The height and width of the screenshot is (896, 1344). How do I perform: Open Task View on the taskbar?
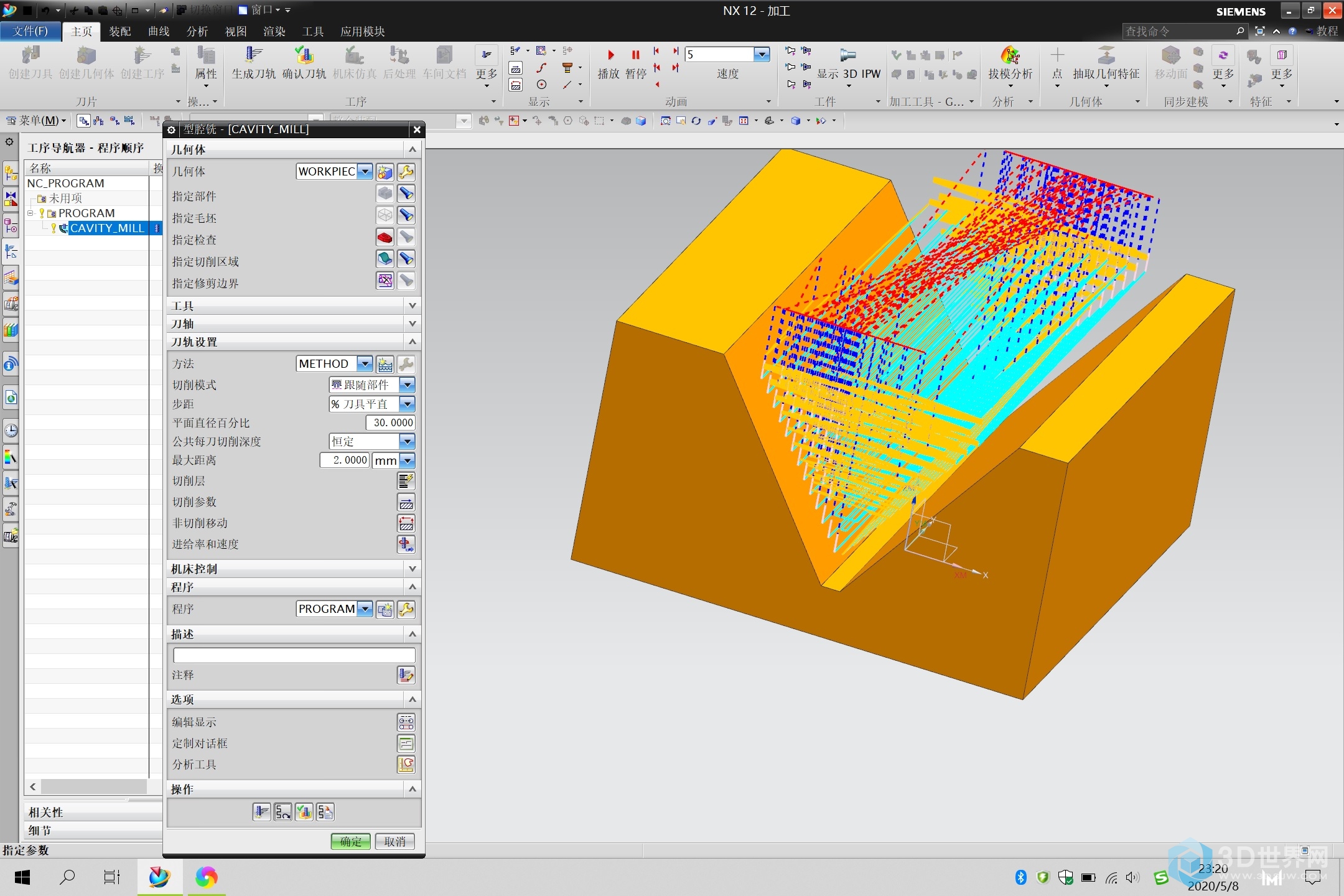click(111, 877)
